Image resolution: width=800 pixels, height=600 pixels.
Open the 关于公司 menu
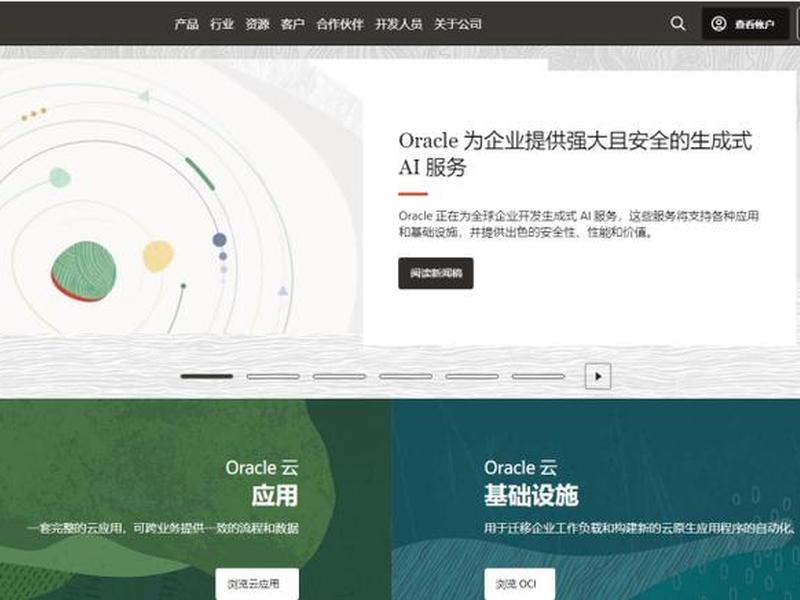(x=458, y=24)
